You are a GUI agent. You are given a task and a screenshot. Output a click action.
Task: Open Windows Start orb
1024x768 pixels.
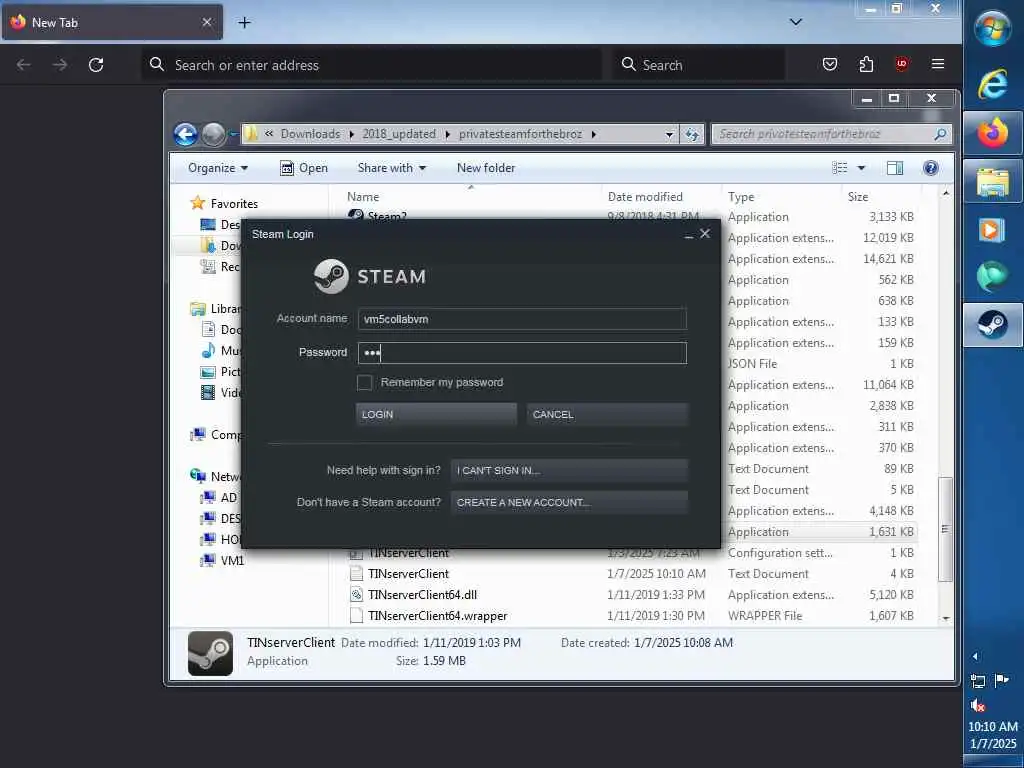click(993, 29)
